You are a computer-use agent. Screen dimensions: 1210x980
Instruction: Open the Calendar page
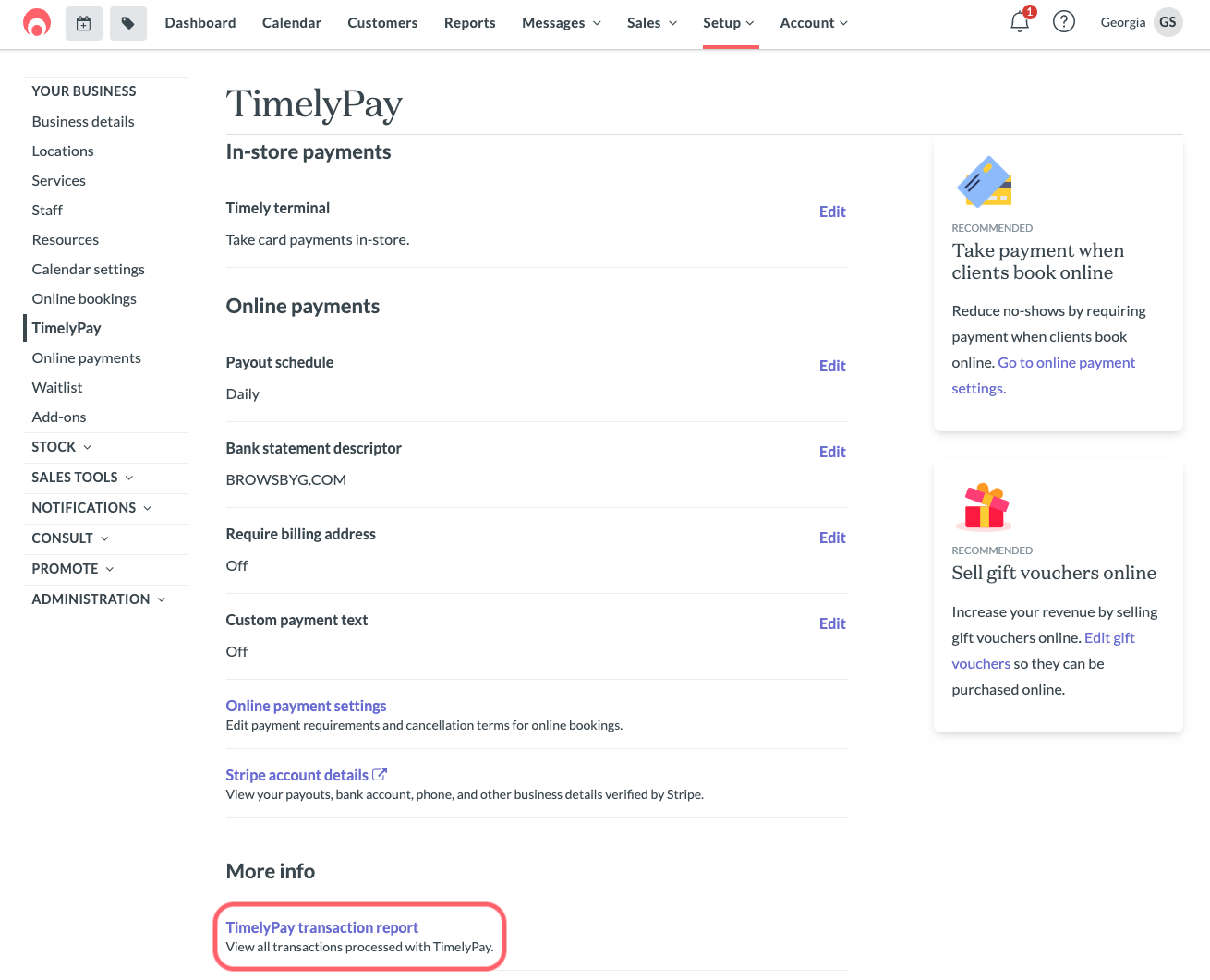coord(292,22)
